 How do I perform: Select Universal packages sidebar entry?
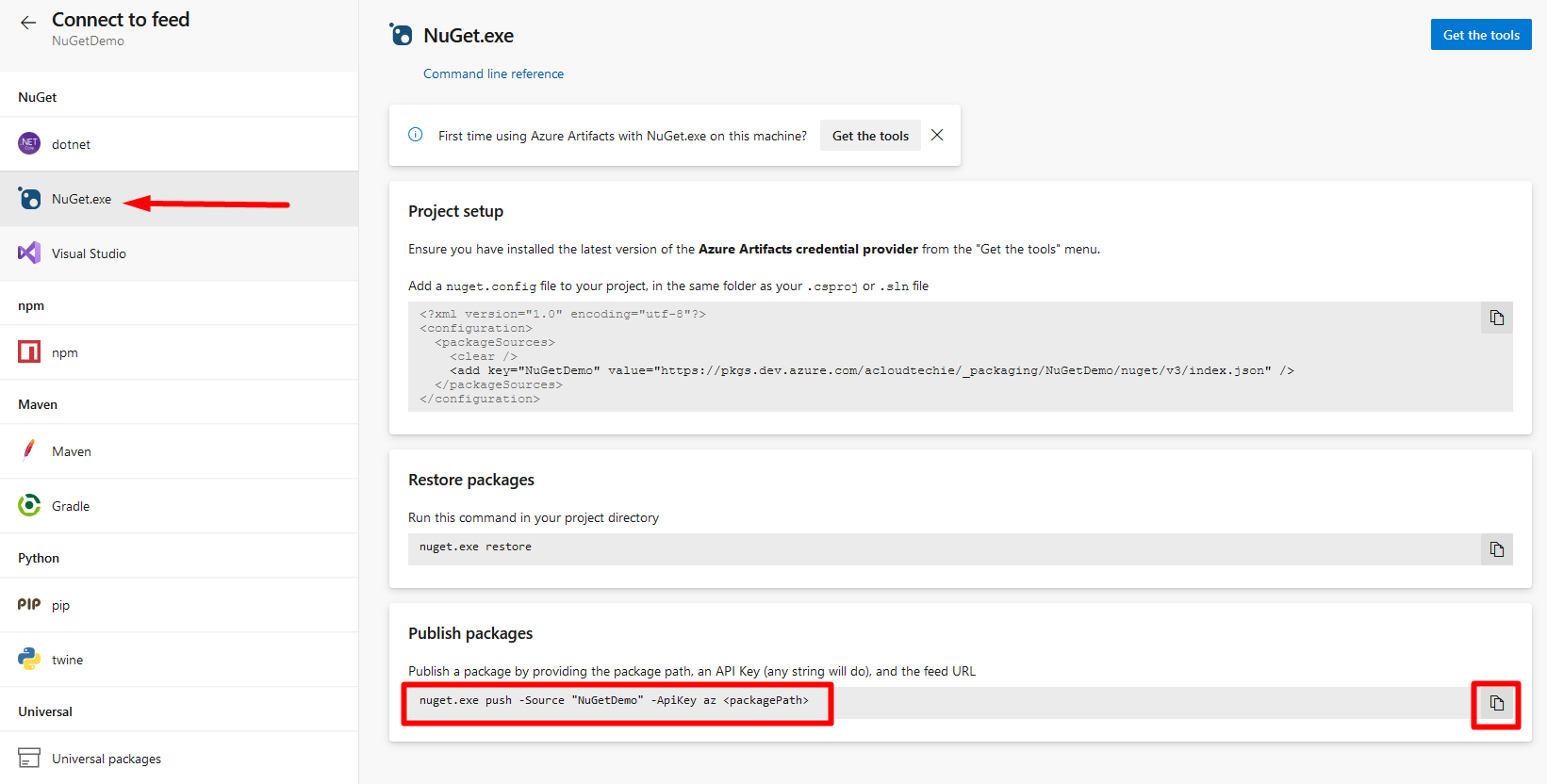pyautogui.click(x=179, y=758)
